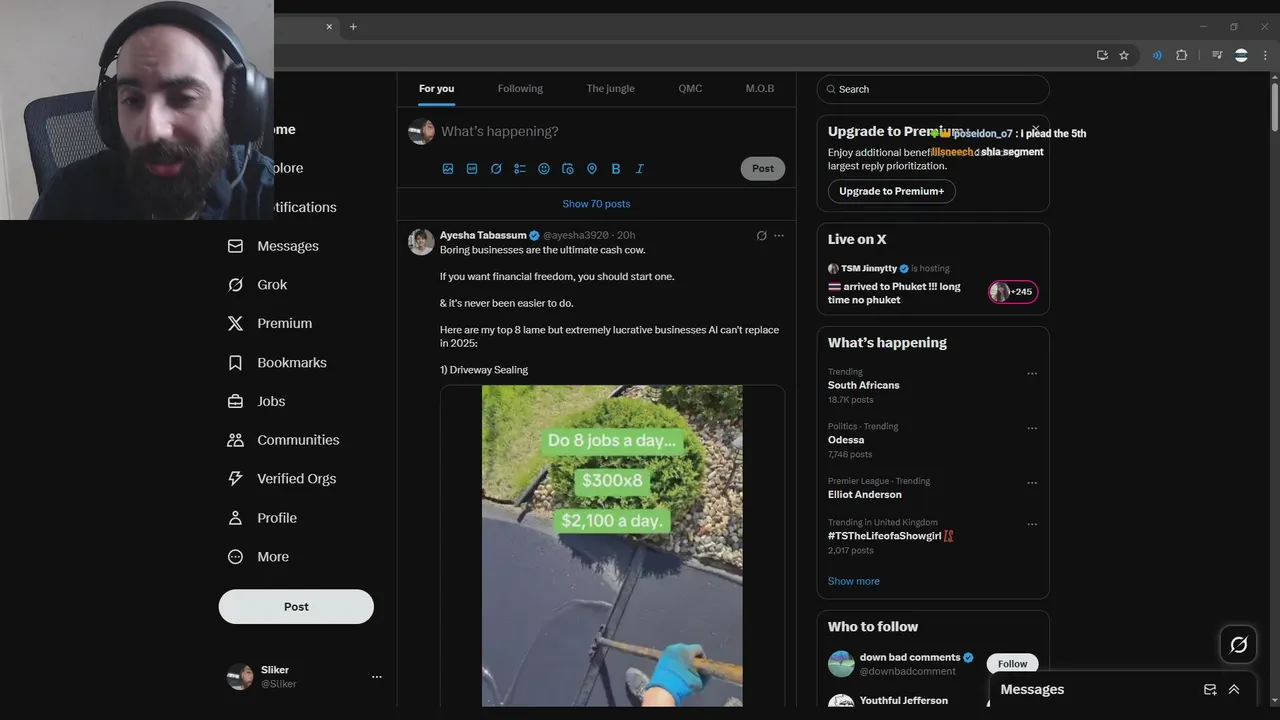The image size is (1280, 720).
Task: Click Upgrade to Premium+ button
Action: 891,191
